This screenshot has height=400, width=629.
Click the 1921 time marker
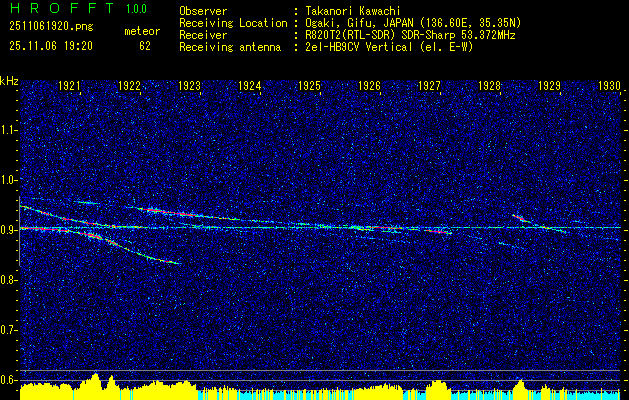(69, 85)
